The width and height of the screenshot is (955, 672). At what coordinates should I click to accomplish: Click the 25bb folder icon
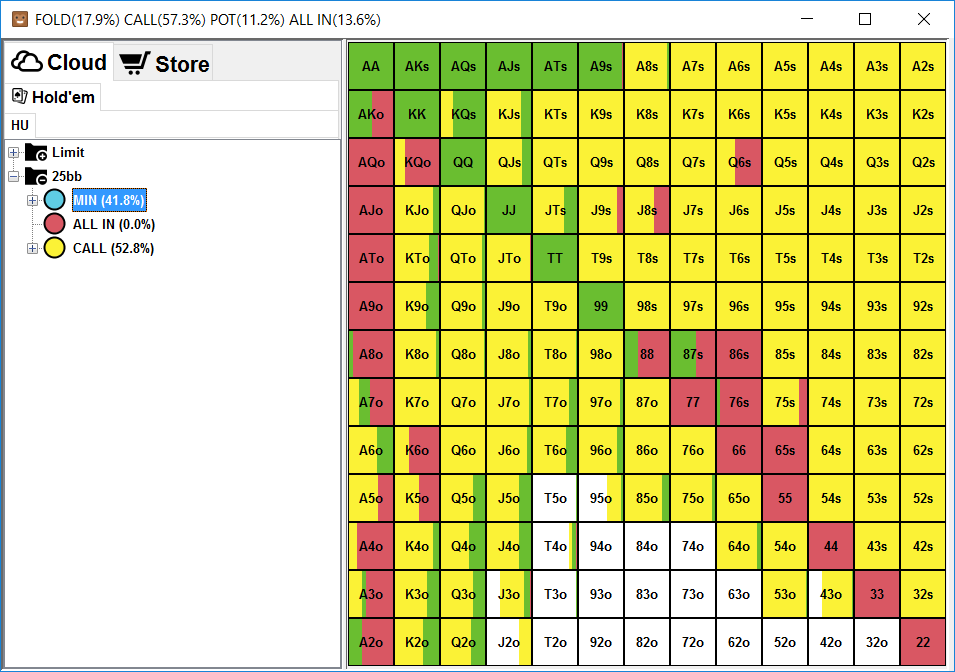coord(36,176)
